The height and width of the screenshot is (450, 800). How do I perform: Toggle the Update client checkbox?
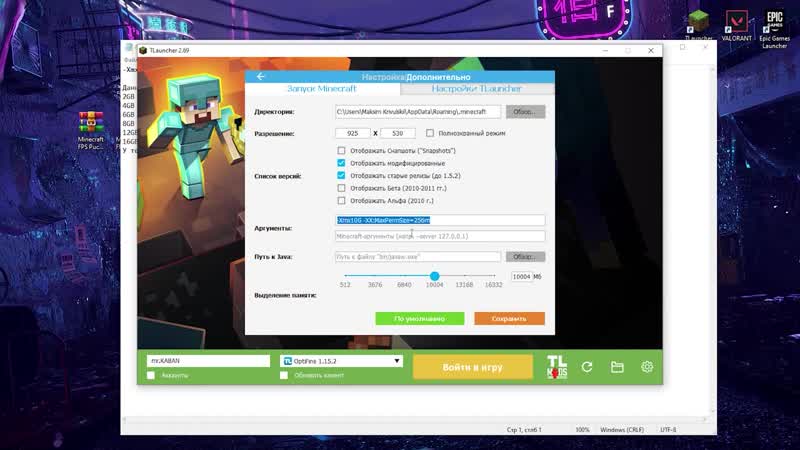pos(284,376)
